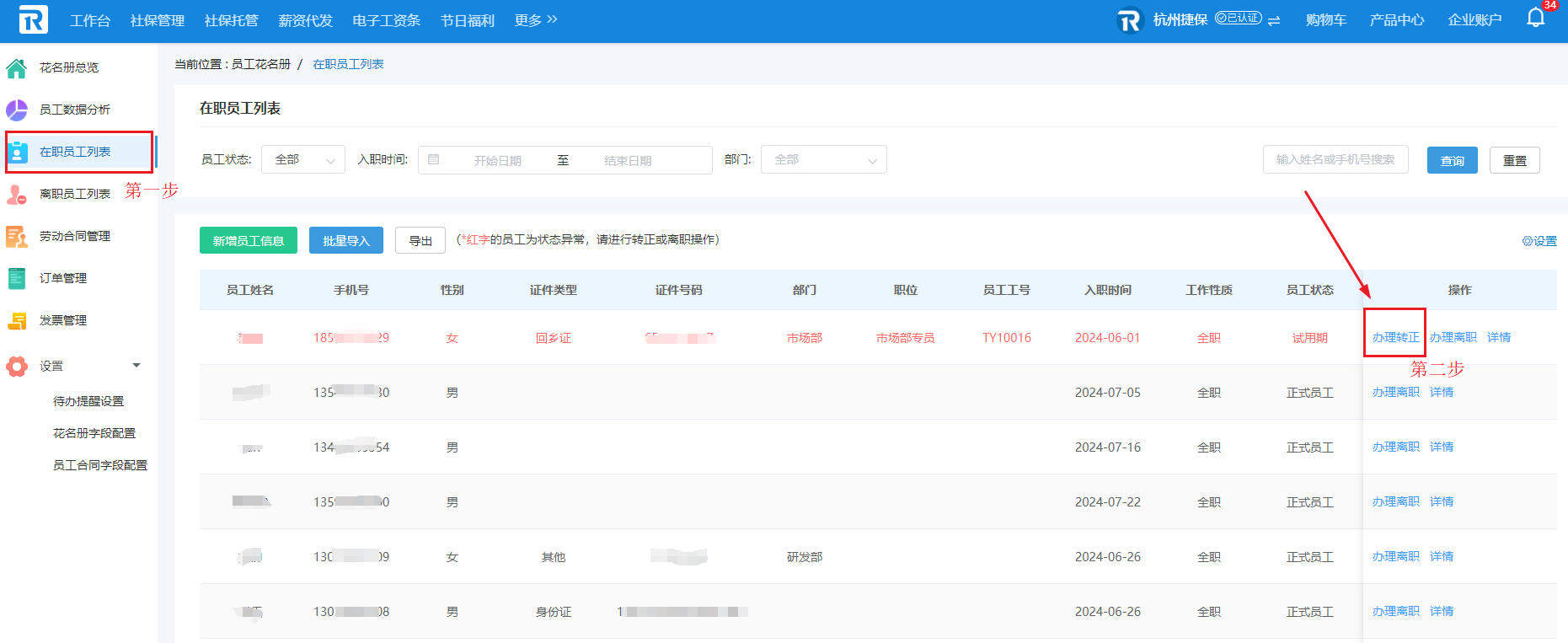Click the 员工数据分析 pie chart icon

coord(17,110)
